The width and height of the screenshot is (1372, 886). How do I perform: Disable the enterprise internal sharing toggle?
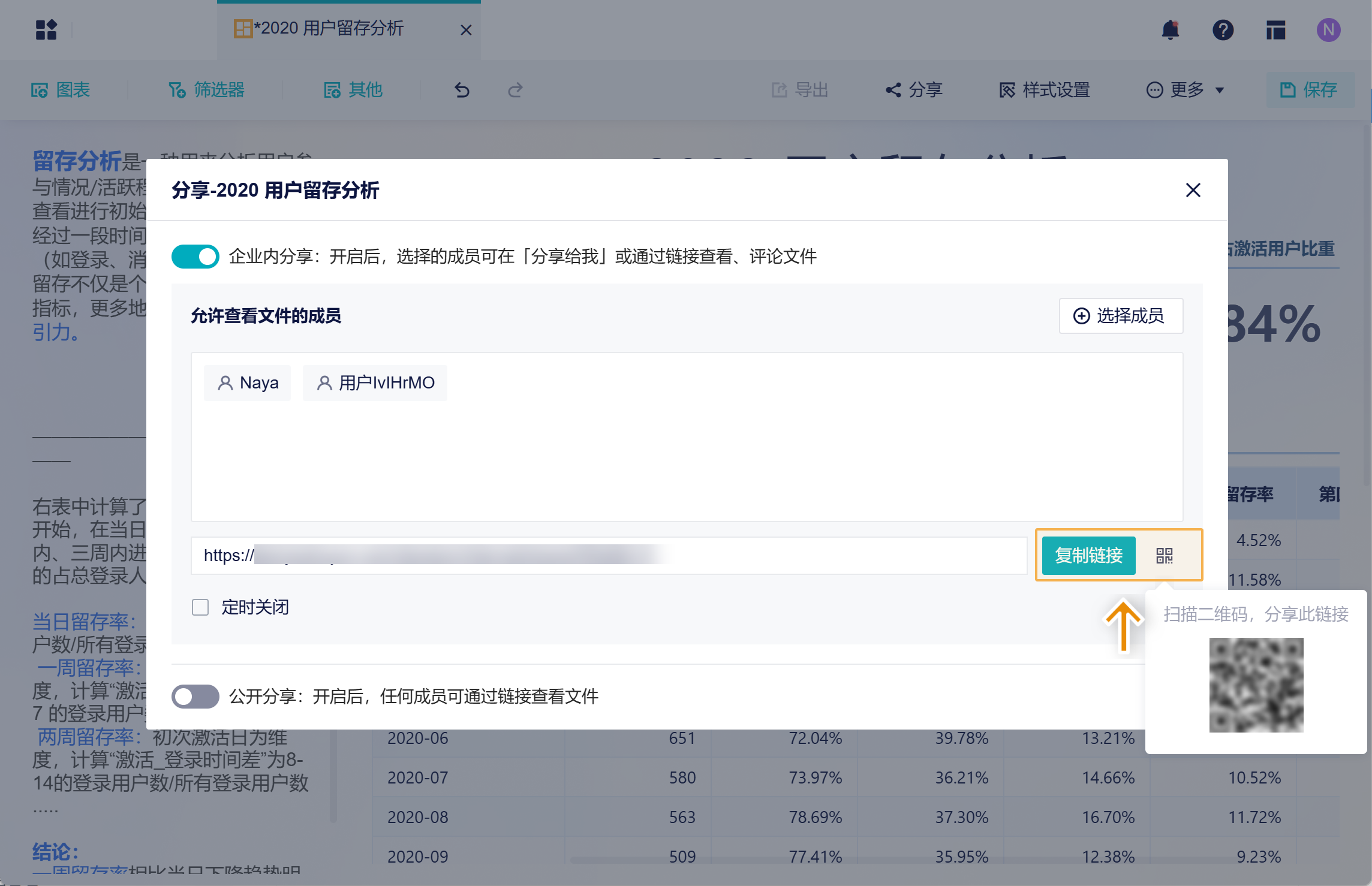195,257
